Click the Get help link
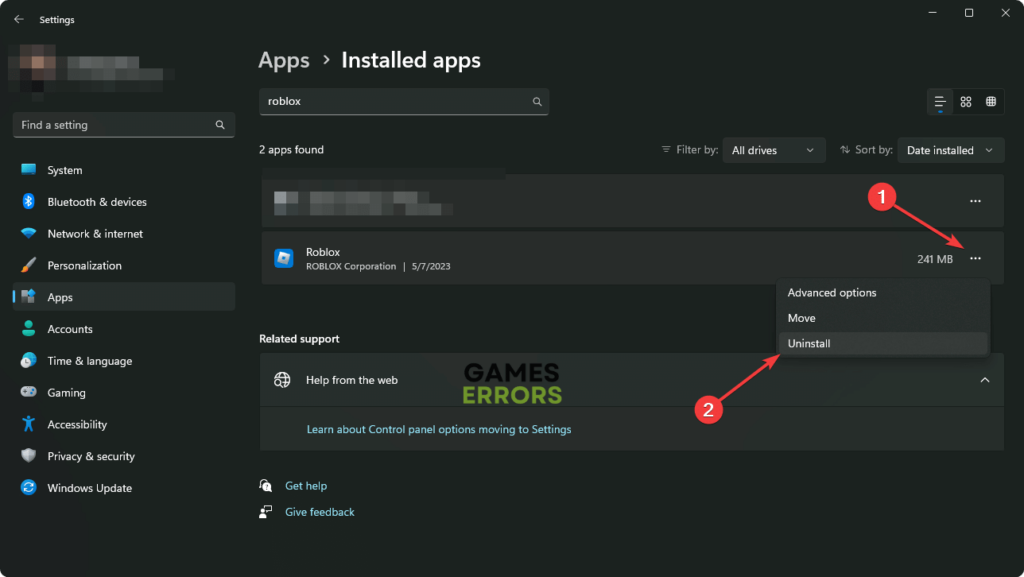1024x577 pixels. (306, 486)
